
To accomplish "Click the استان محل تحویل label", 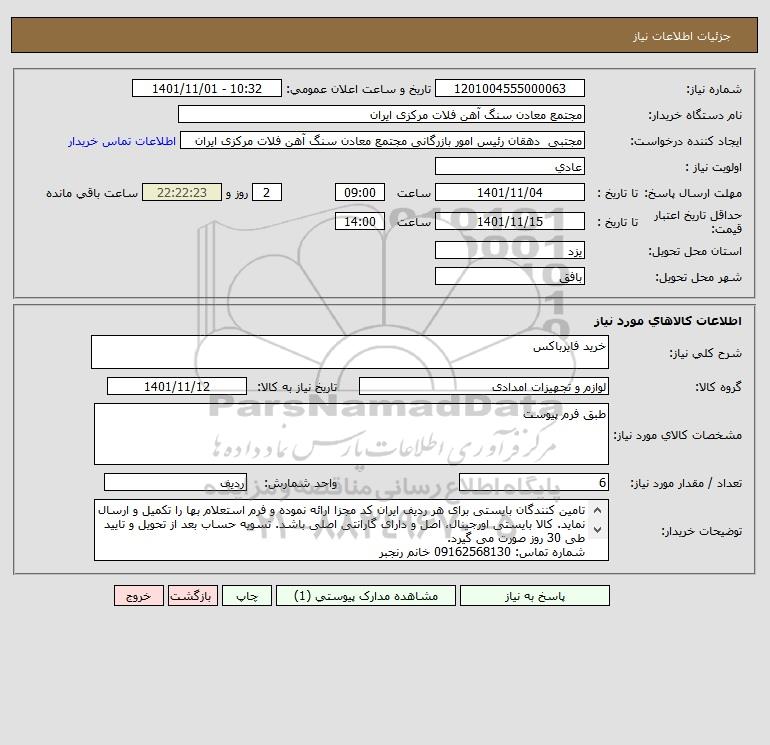I will pos(695,251).
